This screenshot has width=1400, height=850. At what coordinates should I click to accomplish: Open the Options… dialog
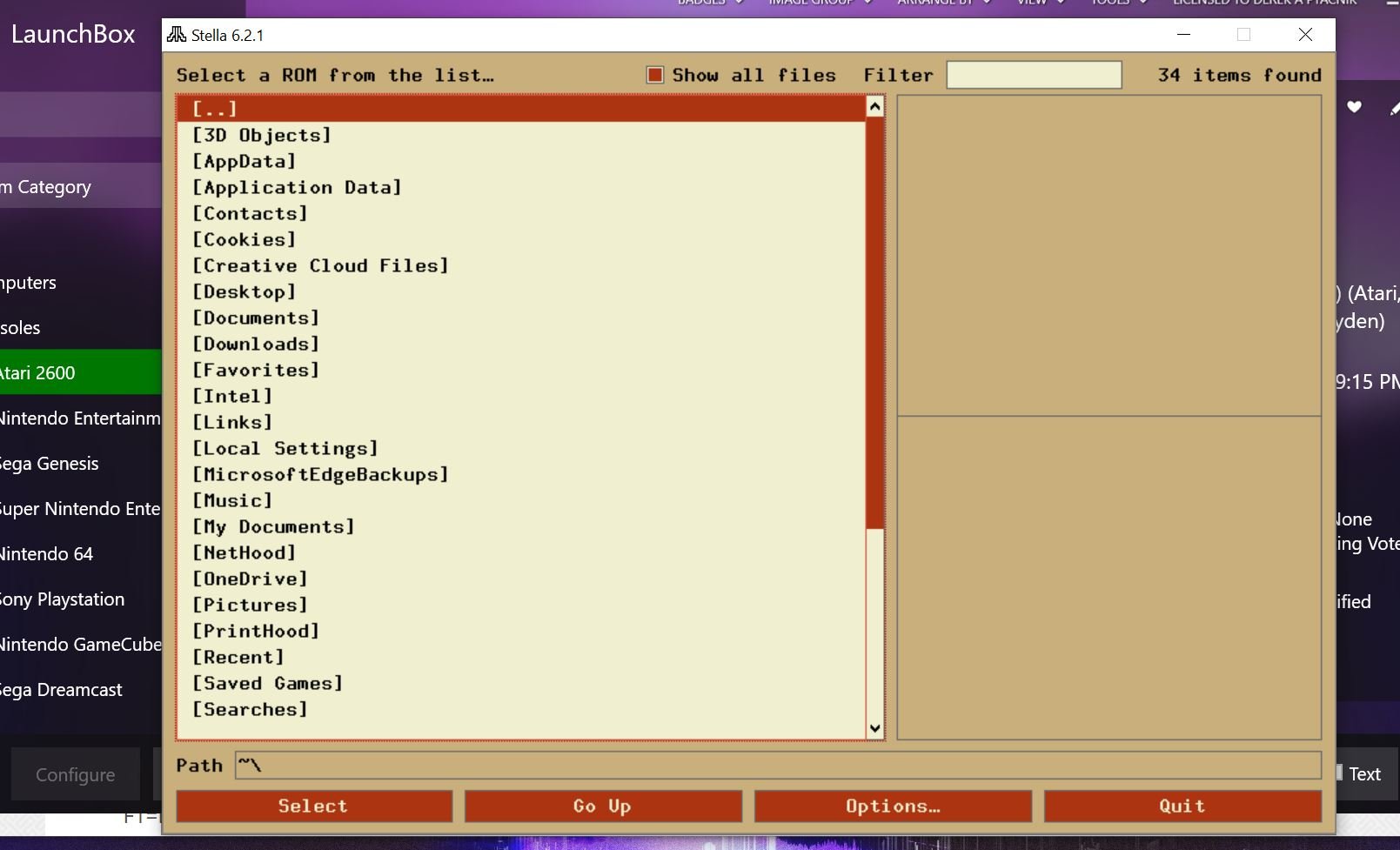pyautogui.click(x=893, y=806)
